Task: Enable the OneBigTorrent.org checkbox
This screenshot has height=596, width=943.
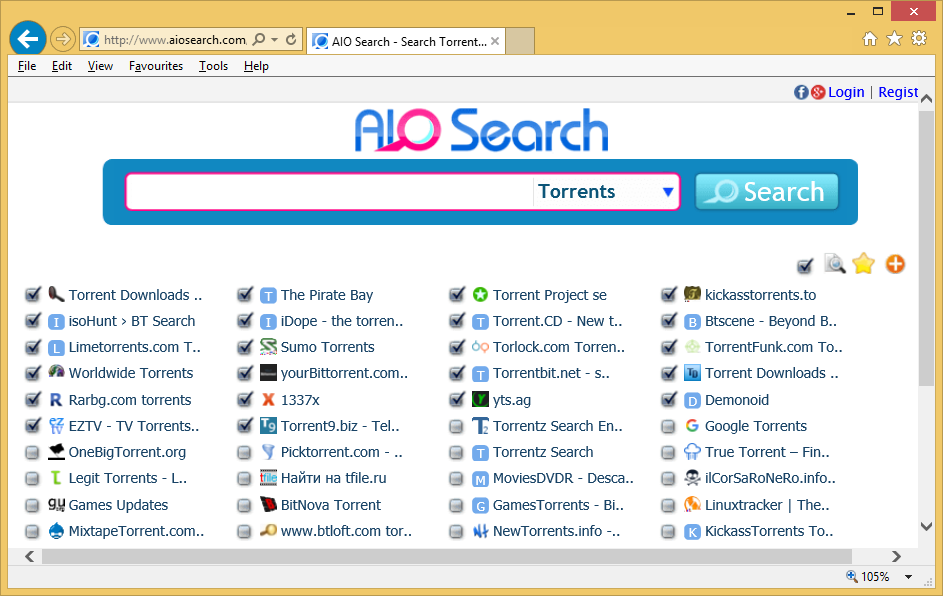Action: point(32,452)
